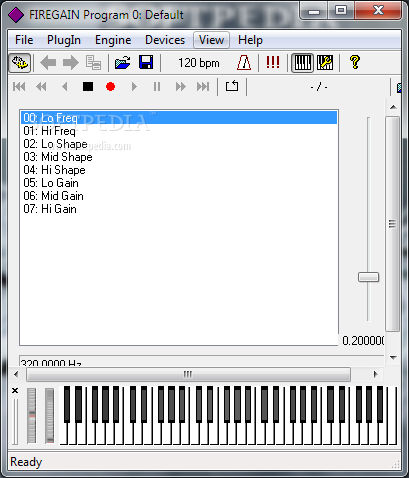Select the 07: Hi Gain parameter
This screenshot has height=478, width=409.
(x=179, y=209)
